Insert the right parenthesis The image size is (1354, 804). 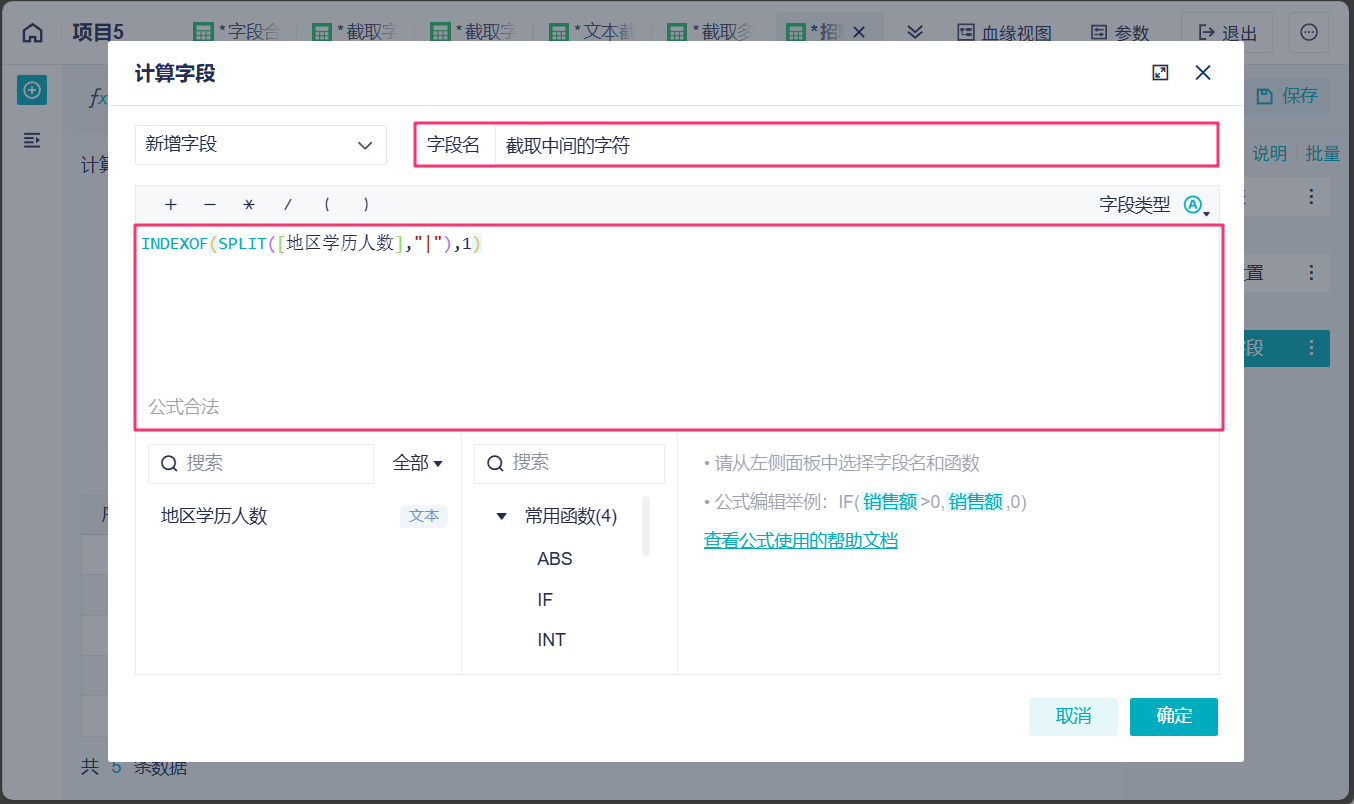366,205
